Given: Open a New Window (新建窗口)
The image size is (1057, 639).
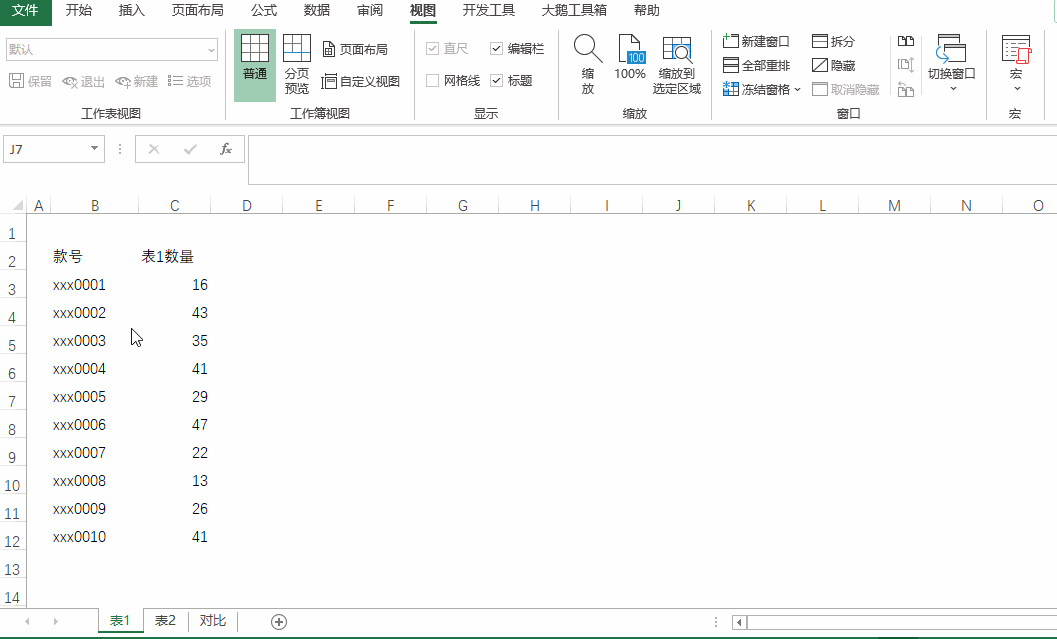Looking at the screenshot, I should click(x=756, y=41).
